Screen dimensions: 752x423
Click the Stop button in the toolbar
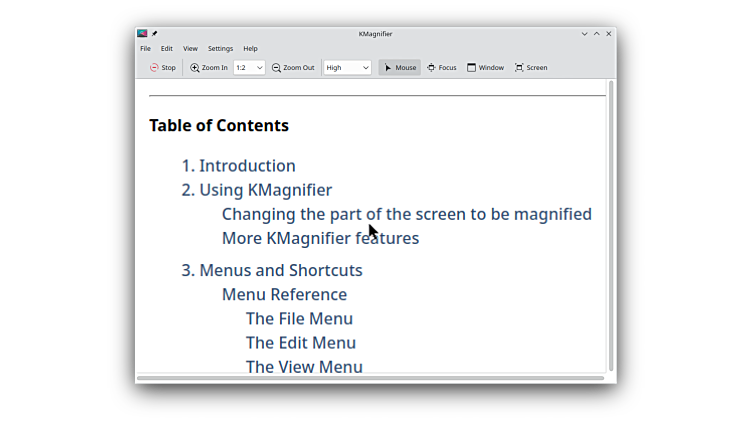162,68
